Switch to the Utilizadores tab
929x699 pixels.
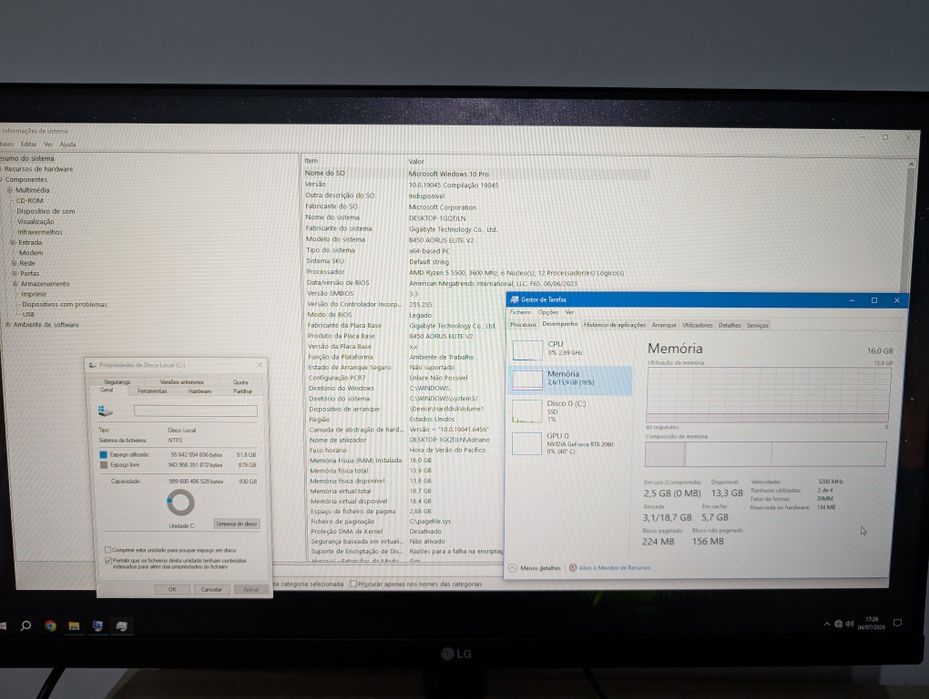click(x=697, y=325)
